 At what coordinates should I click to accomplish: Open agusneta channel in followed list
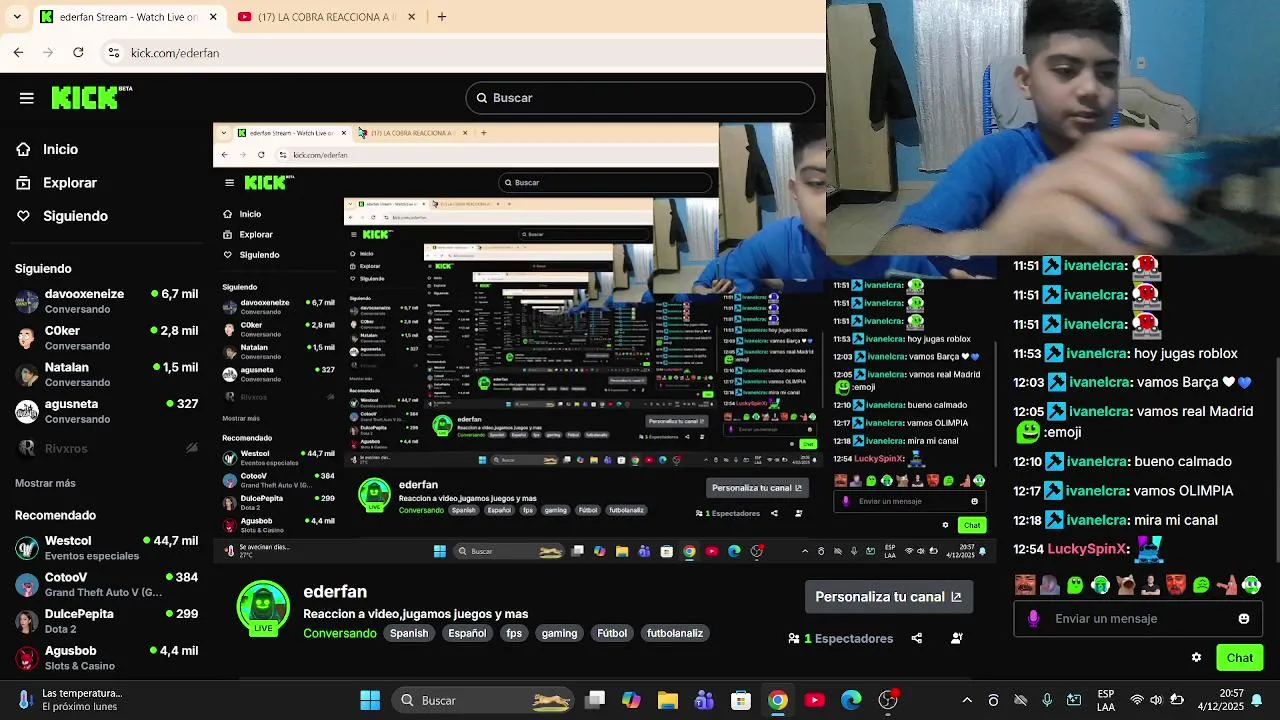(x=106, y=411)
